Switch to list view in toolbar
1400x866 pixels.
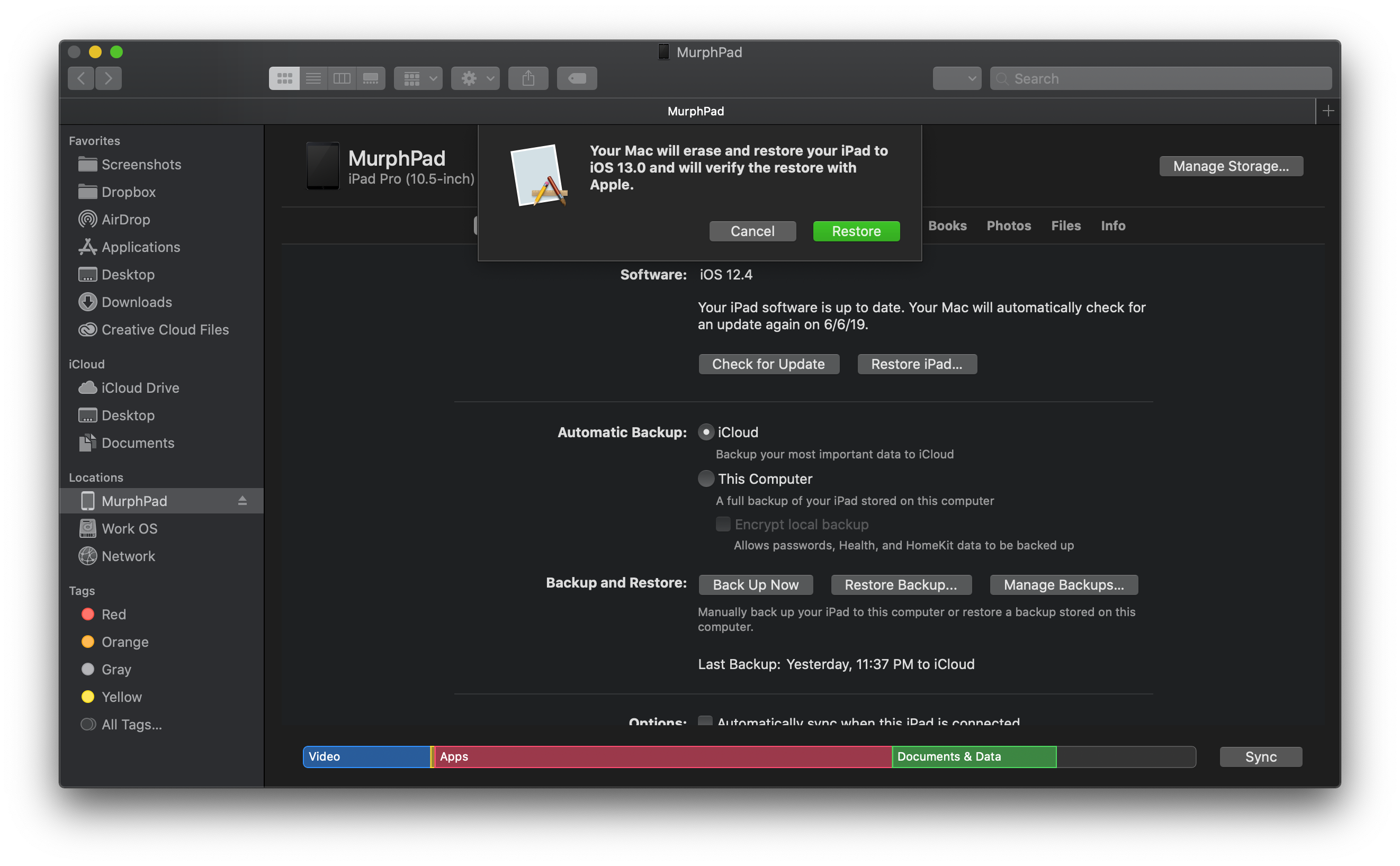tap(313, 78)
